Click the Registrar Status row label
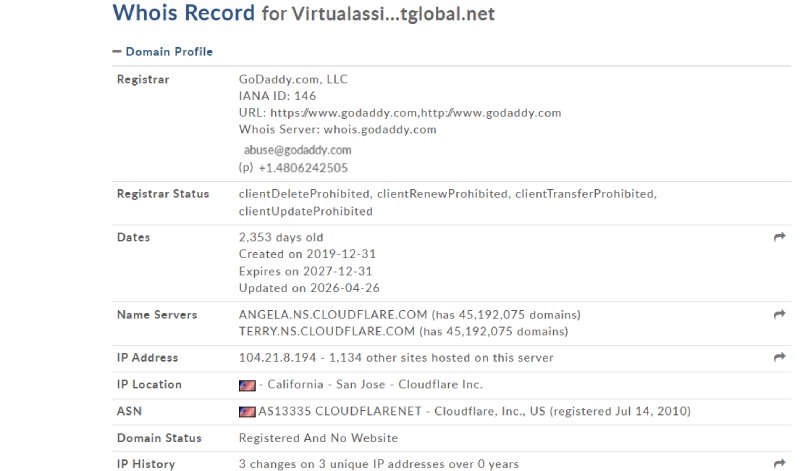 click(x=163, y=194)
